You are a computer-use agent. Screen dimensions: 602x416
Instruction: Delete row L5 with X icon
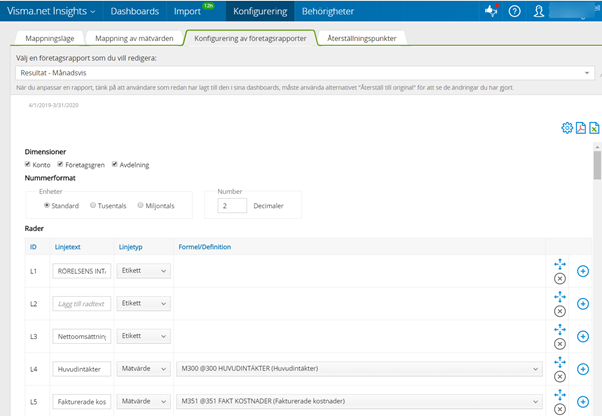560,409
